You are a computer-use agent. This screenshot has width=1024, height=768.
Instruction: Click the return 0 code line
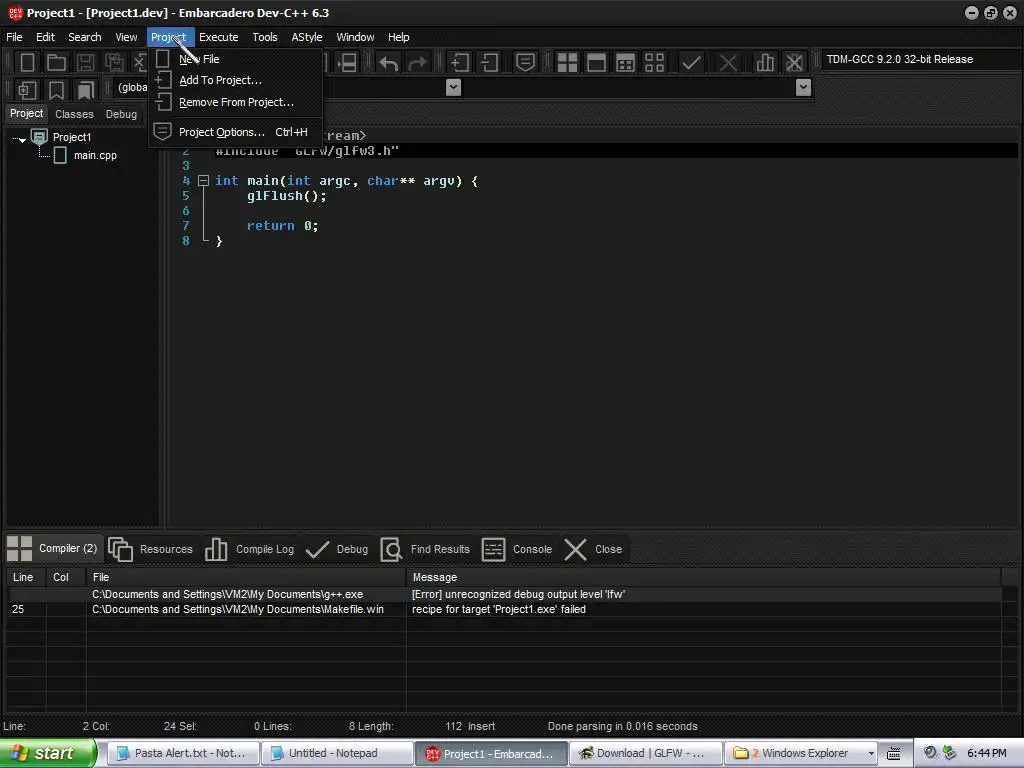(x=282, y=226)
